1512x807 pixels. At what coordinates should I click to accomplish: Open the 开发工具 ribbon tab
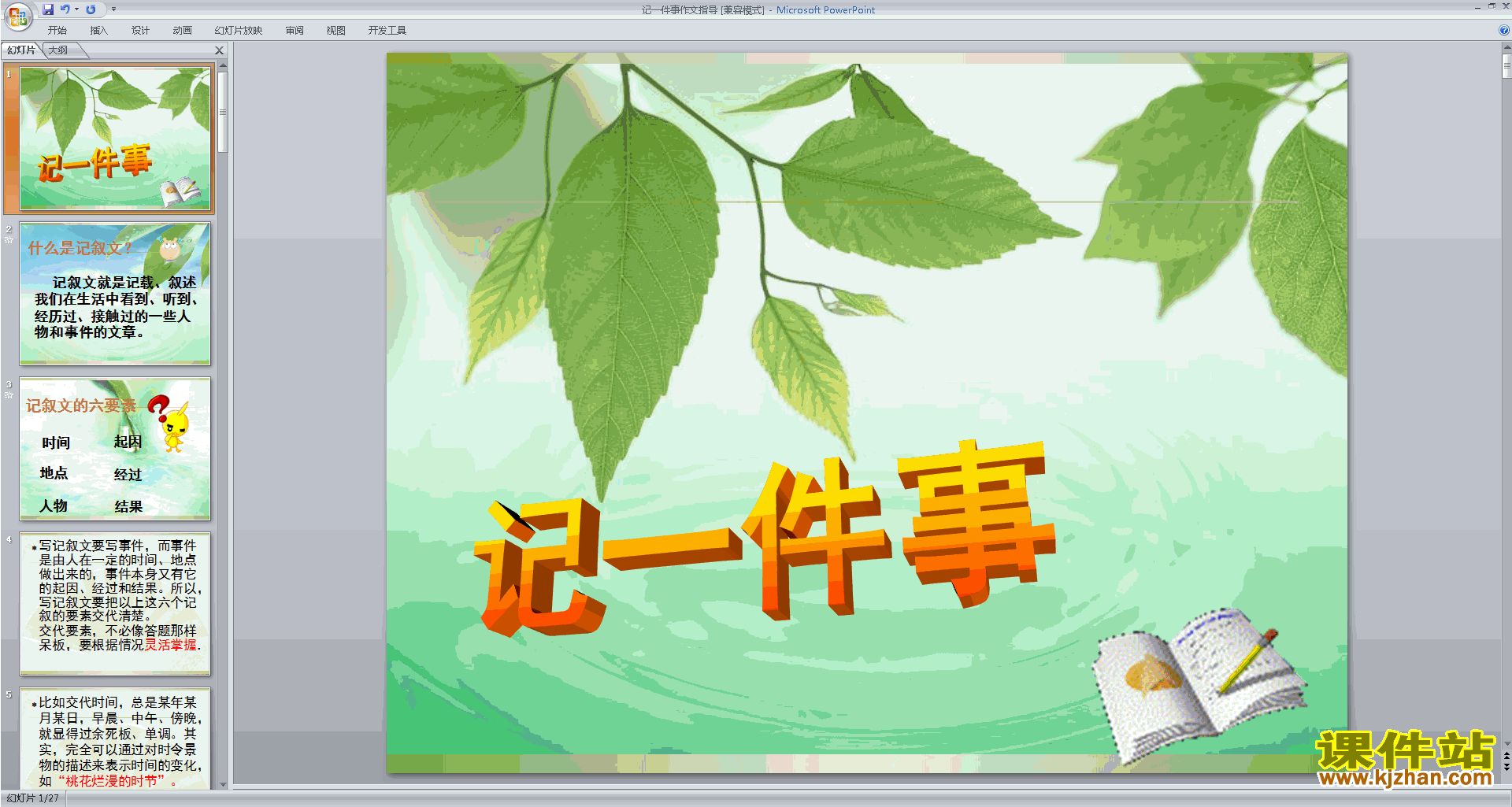point(387,31)
